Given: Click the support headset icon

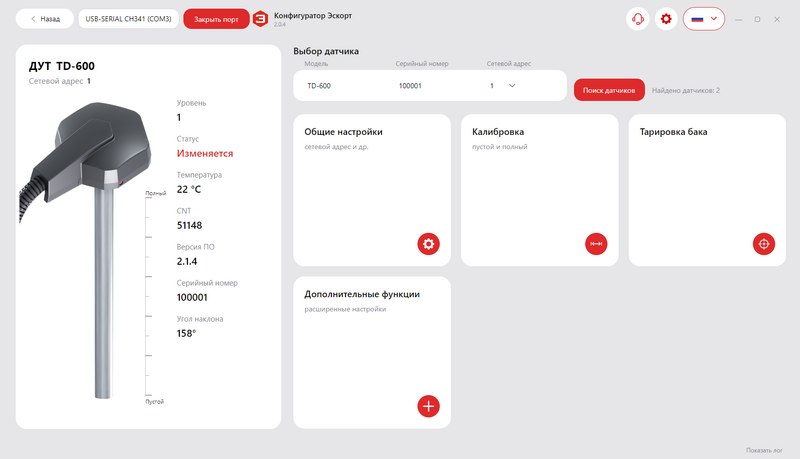Looking at the screenshot, I should click(638, 19).
